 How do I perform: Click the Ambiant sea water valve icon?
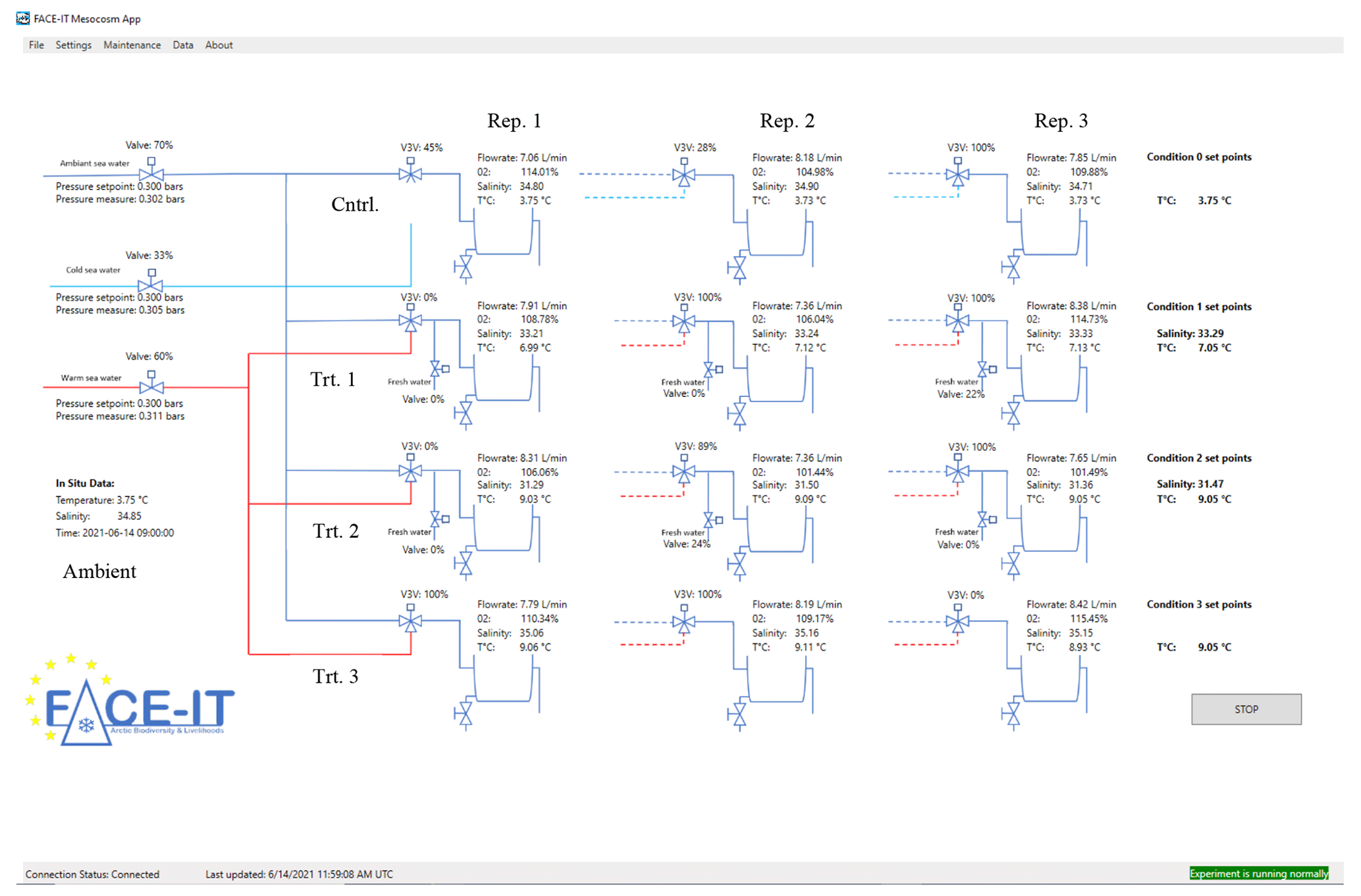[151, 172]
